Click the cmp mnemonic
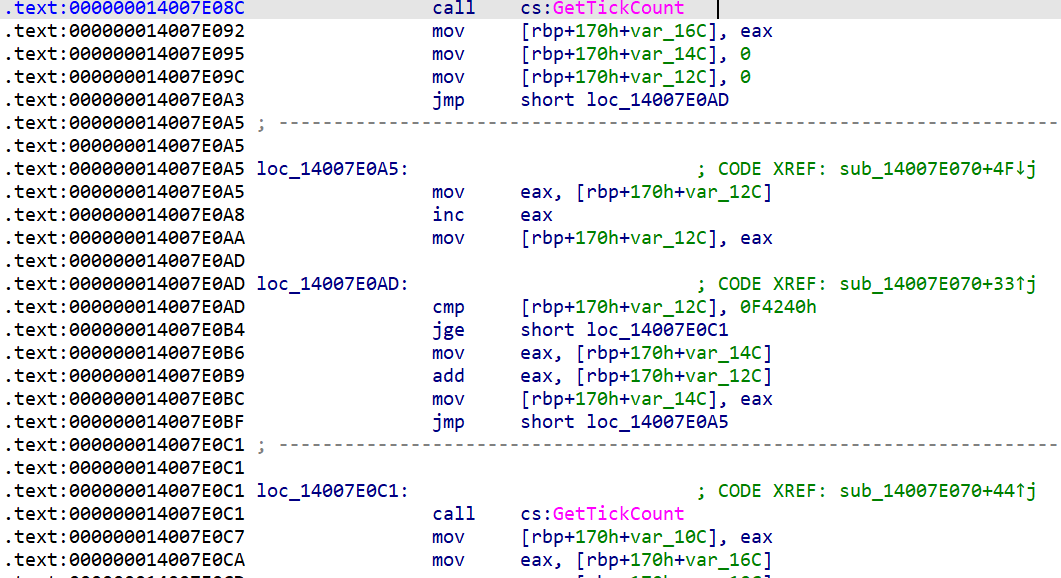Viewport: 1061px width, 578px height. [448, 307]
